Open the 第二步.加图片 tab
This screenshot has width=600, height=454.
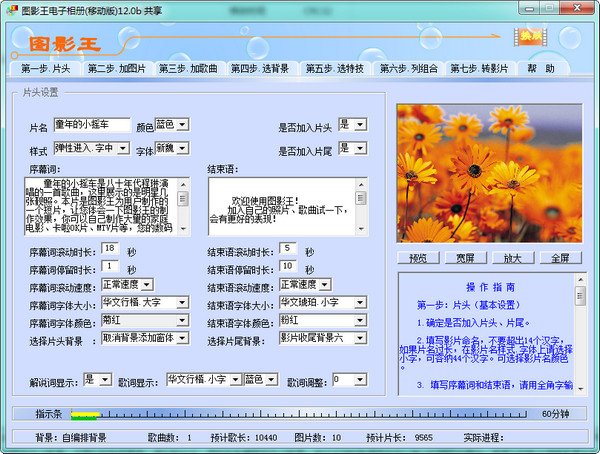pyautogui.click(x=118, y=69)
